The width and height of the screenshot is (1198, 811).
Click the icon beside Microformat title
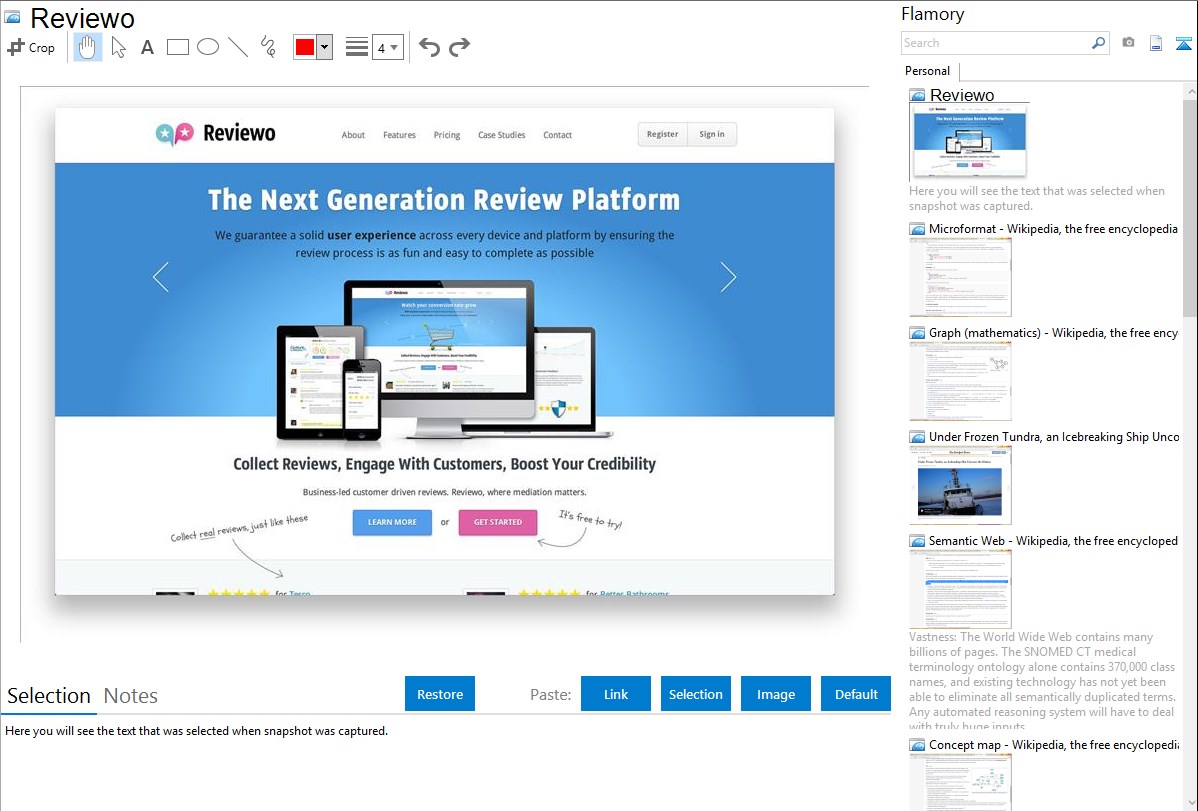pyautogui.click(x=917, y=229)
